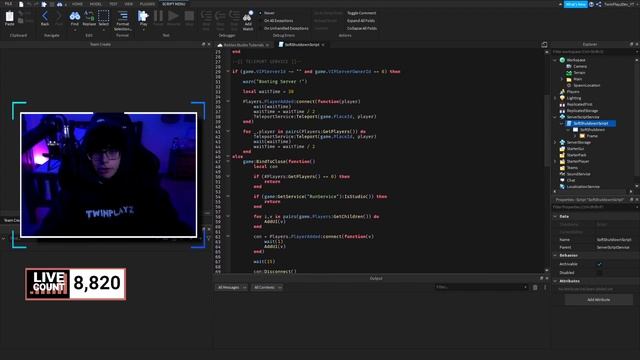Image resolution: width=640 pixels, height=360 pixels.
Task: Click Expand All Folds action
Action: (x=361, y=20)
